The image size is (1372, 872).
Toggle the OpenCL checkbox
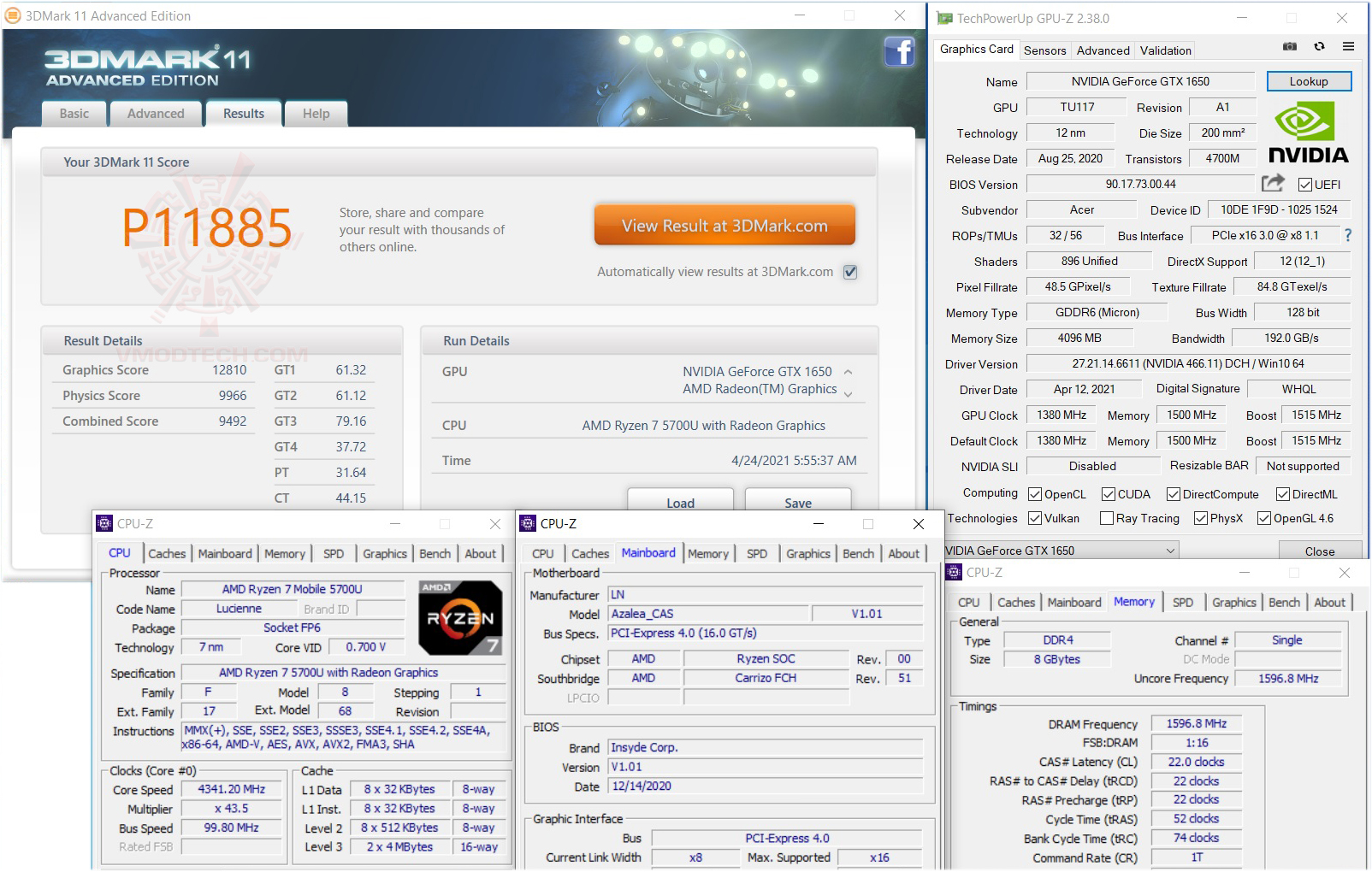(x=1035, y=494)
